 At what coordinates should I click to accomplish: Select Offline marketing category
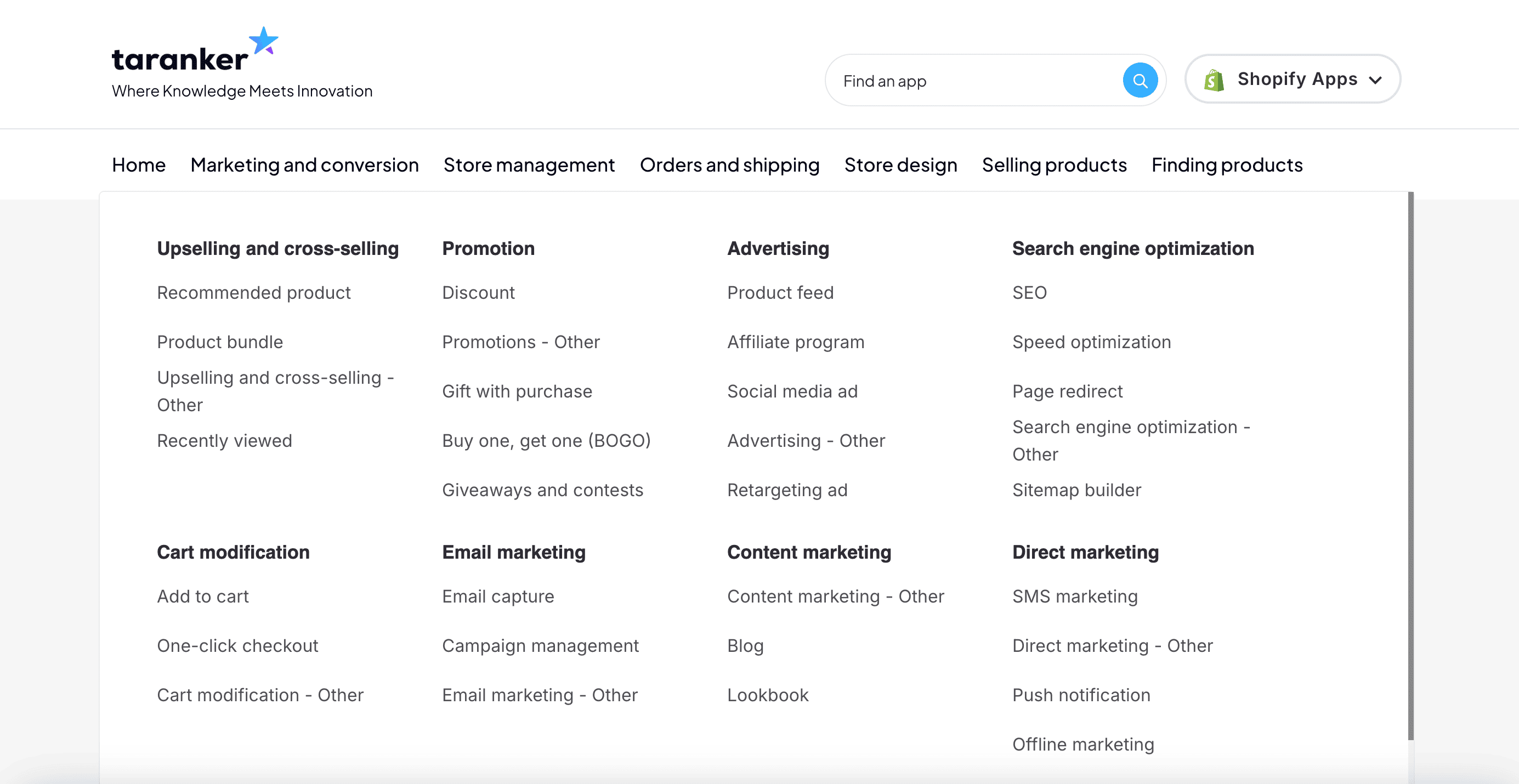(1083, 745)
